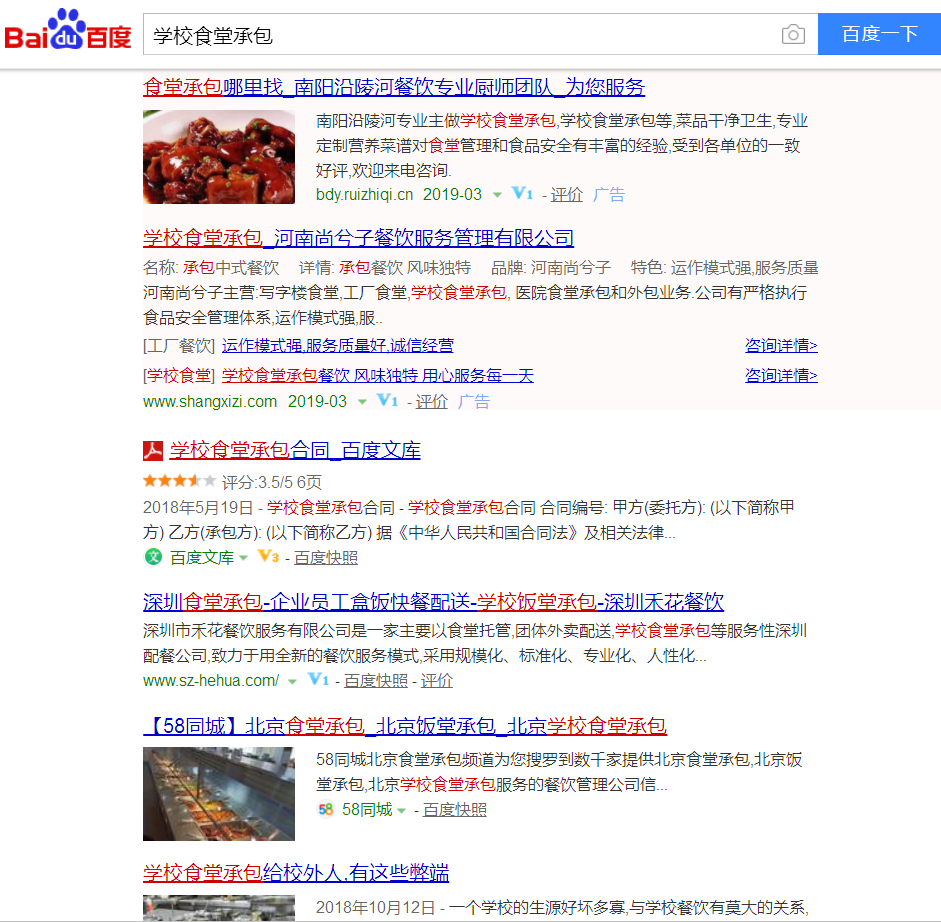This screenshot has height=922, width=941.
Task: Open 学校食堂承包合同_百度文库 result title
Action: [295, 450]
